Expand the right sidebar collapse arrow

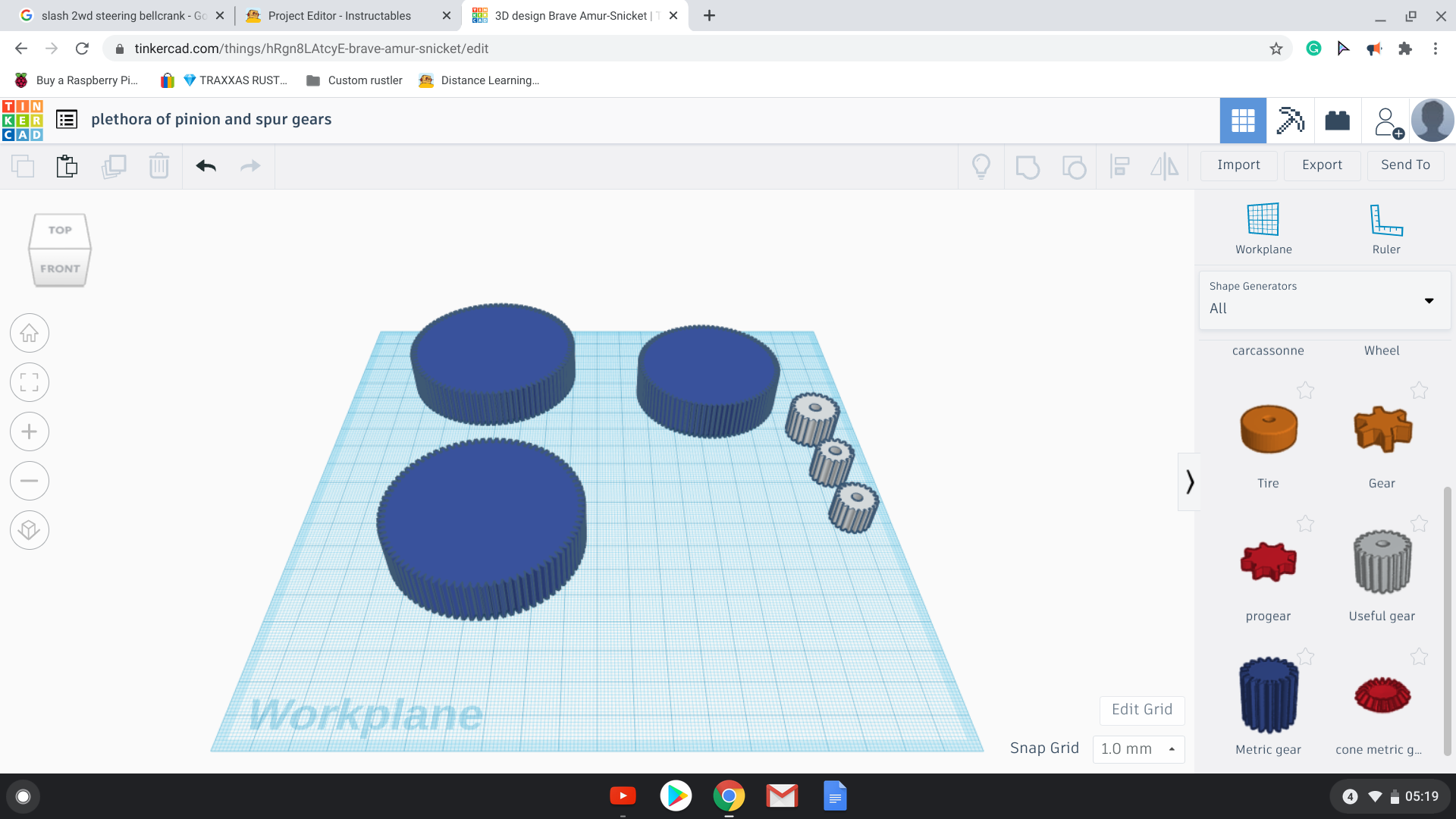tap(1189, 481)
